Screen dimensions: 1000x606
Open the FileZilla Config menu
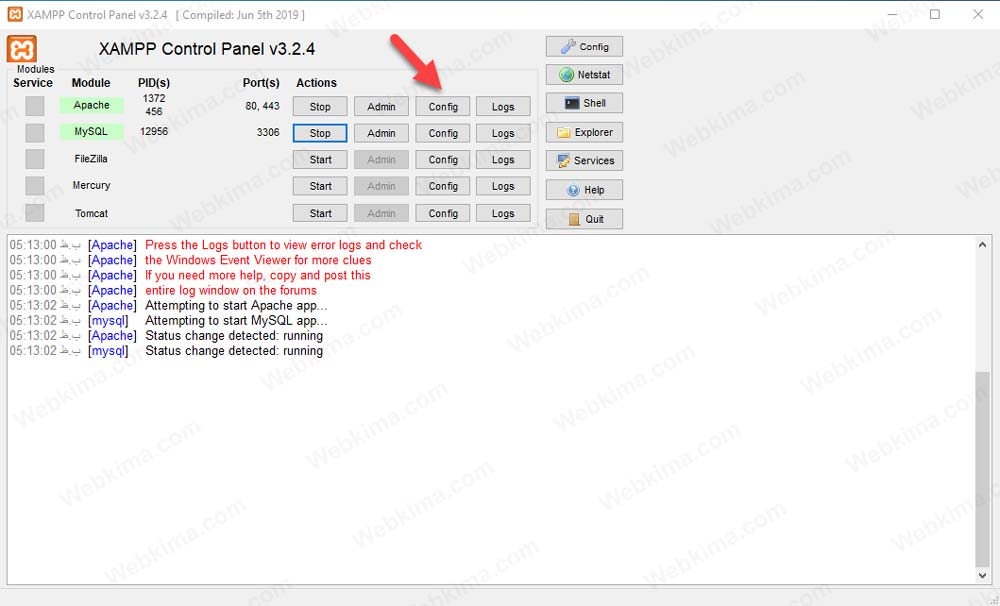coord(443,159)
